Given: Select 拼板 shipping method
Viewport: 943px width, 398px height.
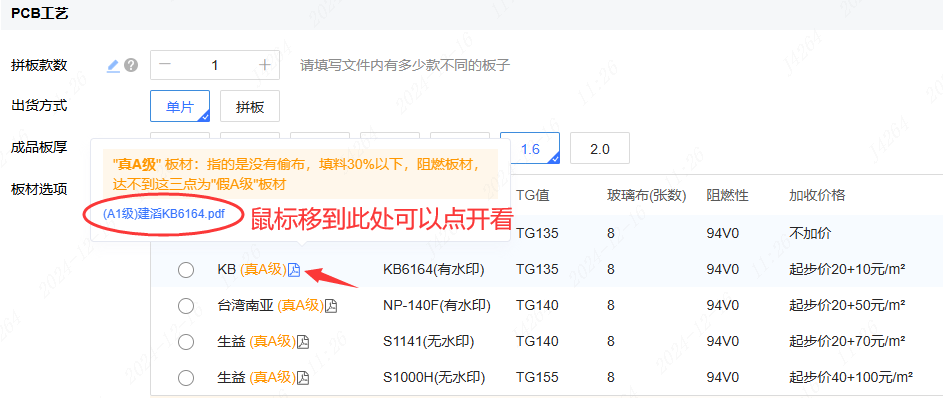Looking at the screenshot, I should 250,106.
